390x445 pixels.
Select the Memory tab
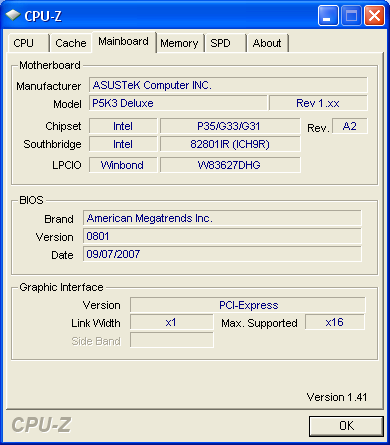179,43
